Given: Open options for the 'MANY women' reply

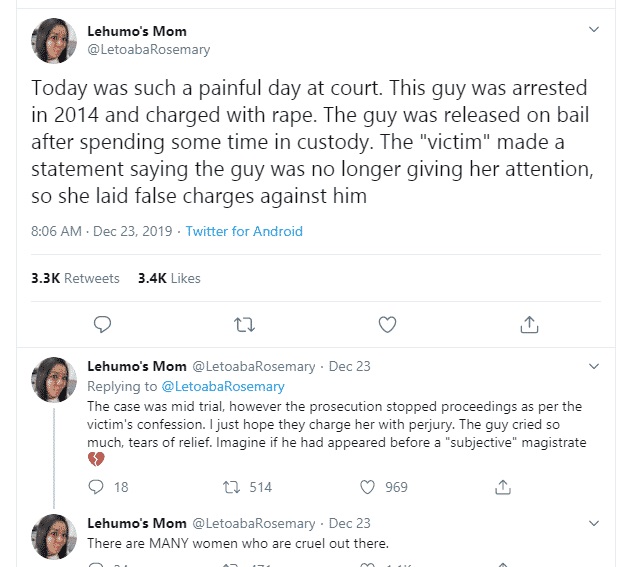Looking at the screenshot, I should pos(594,523).
